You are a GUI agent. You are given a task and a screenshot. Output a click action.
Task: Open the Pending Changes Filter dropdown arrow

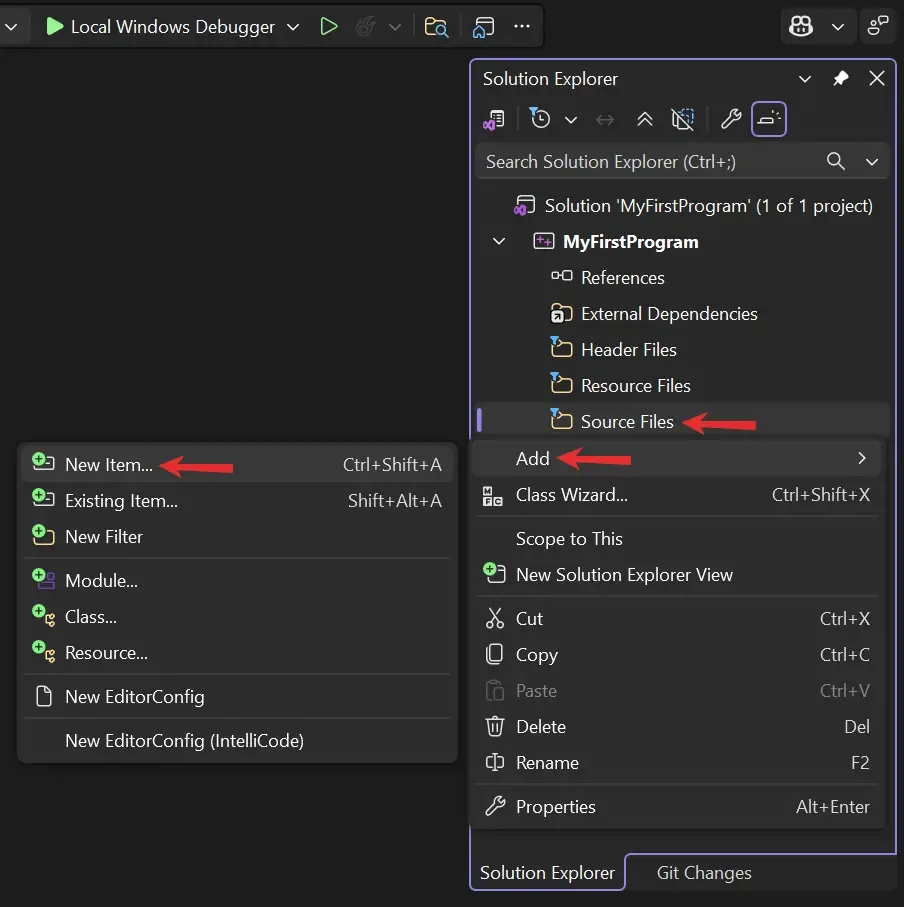[x=571, y=120]
